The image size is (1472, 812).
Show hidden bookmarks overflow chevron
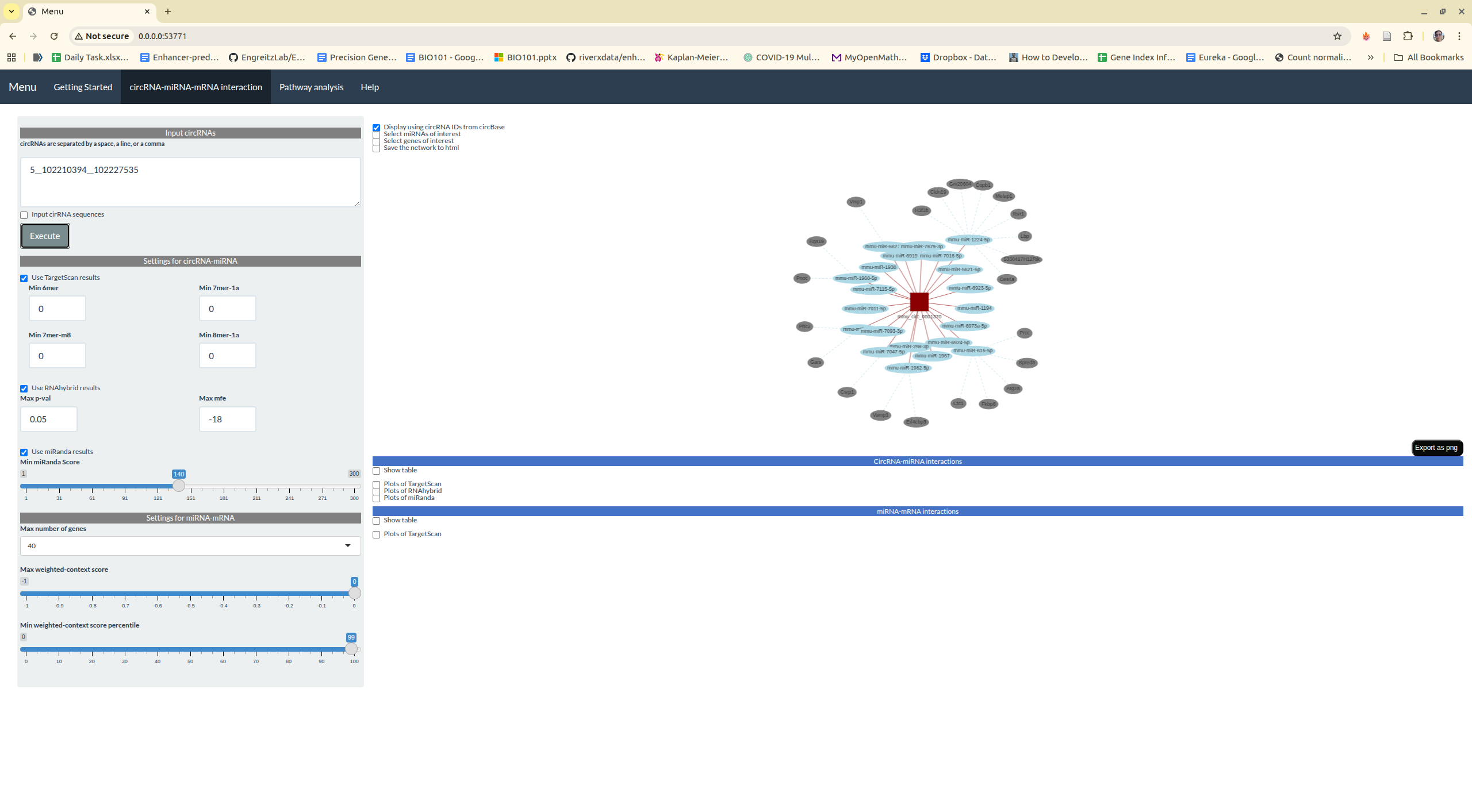point(1371,57)
